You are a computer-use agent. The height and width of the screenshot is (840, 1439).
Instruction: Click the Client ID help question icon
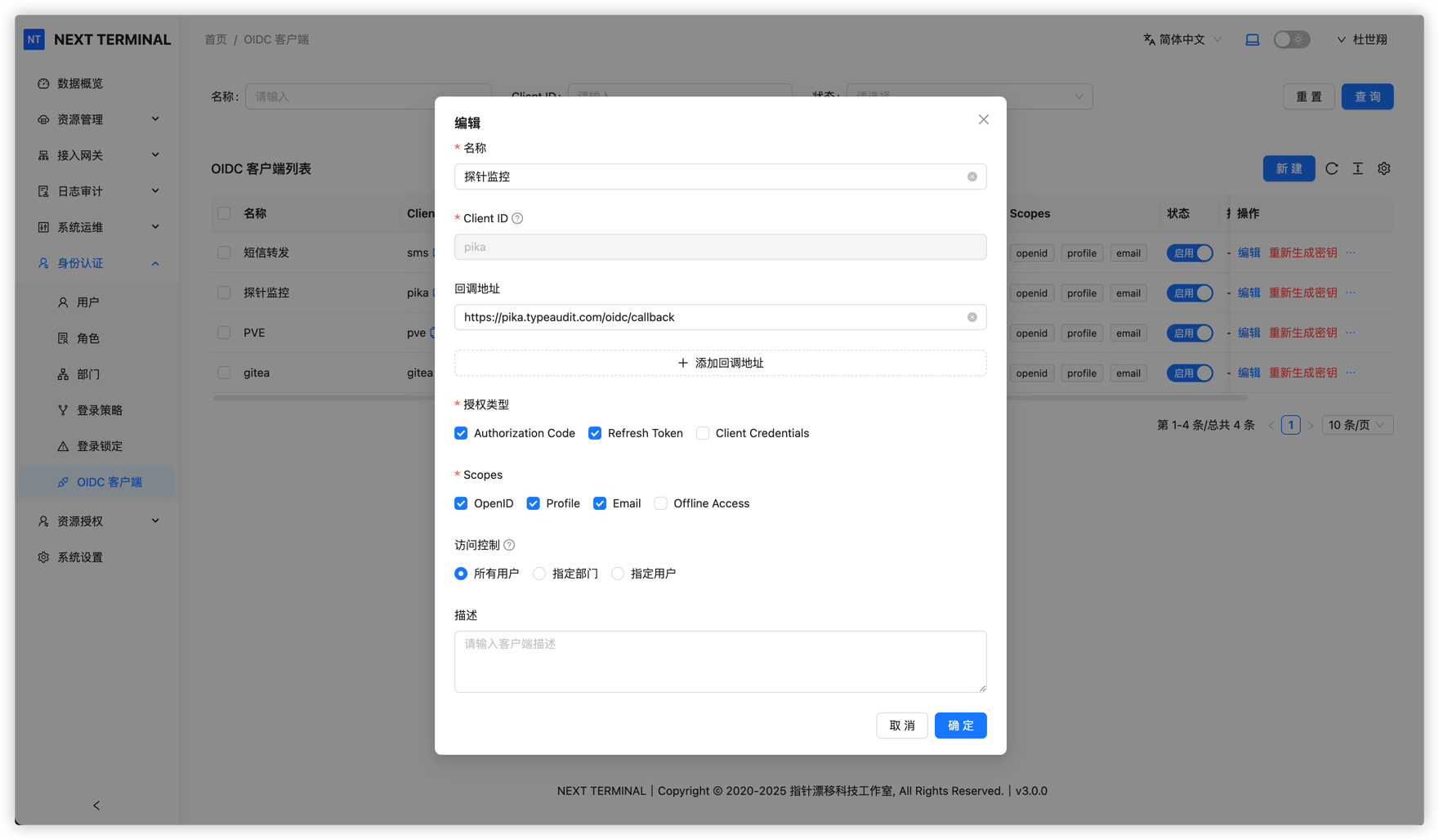(517, 218)
